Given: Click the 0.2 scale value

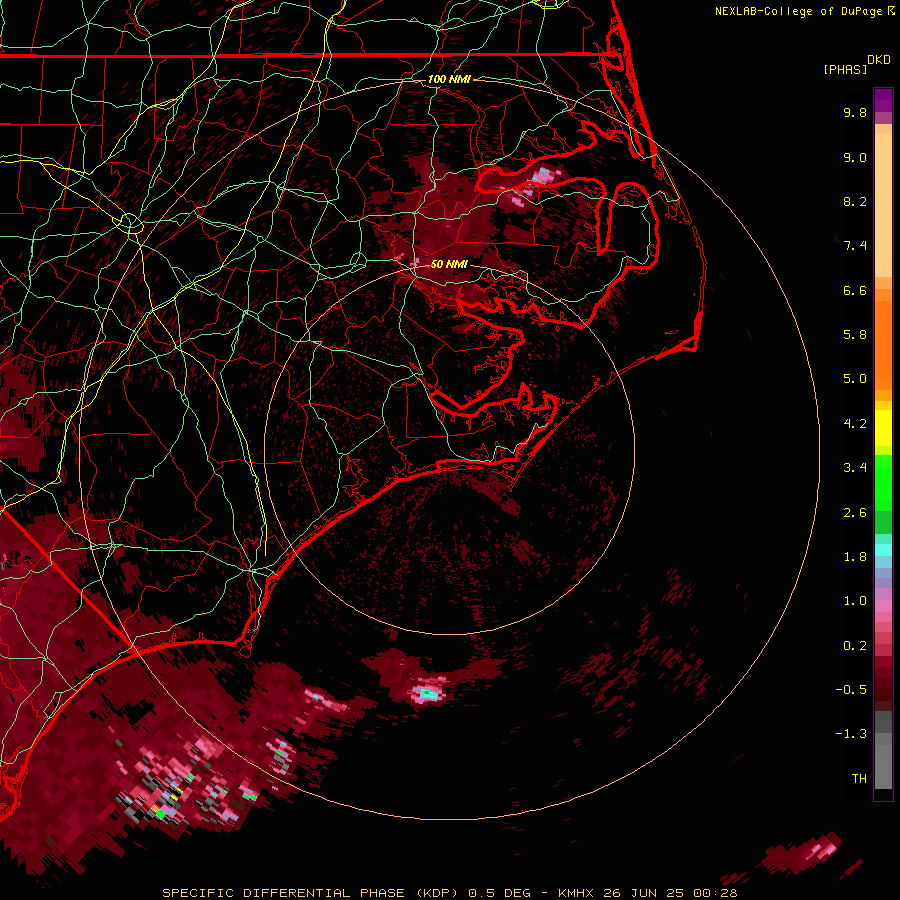Looking at the screenshot, I should (x=855, y=646).
